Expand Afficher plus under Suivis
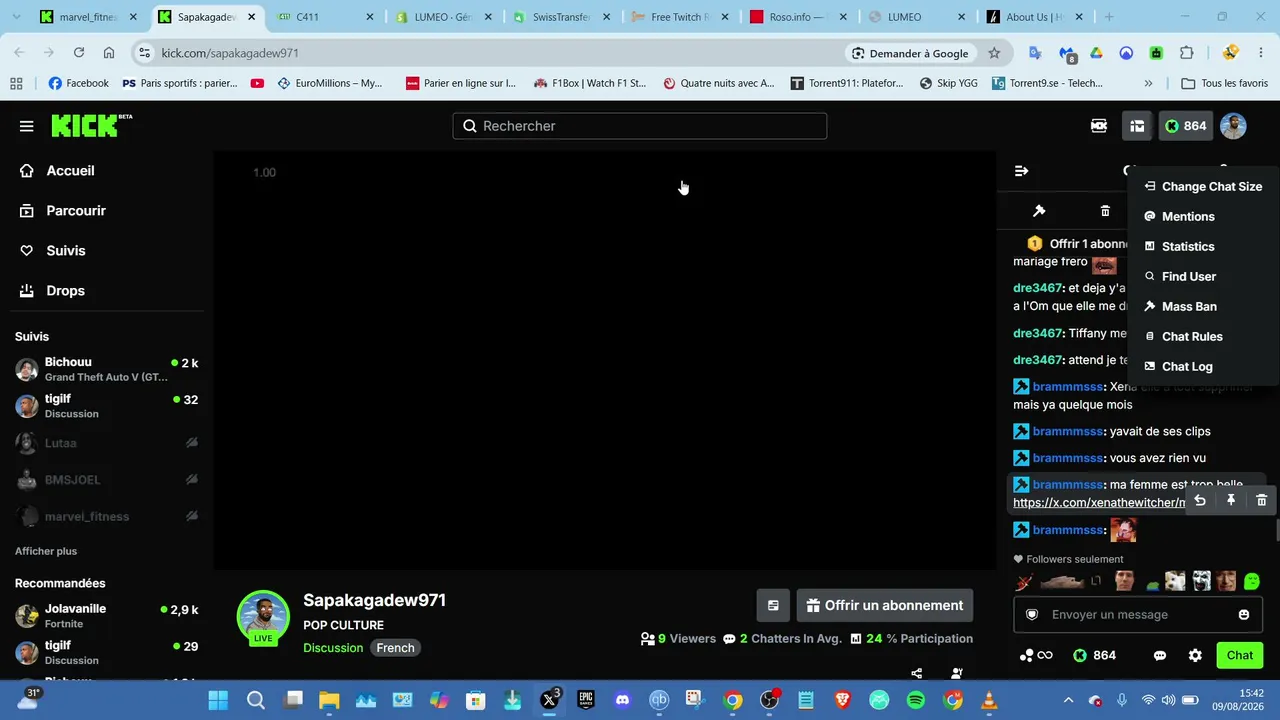 46,551
